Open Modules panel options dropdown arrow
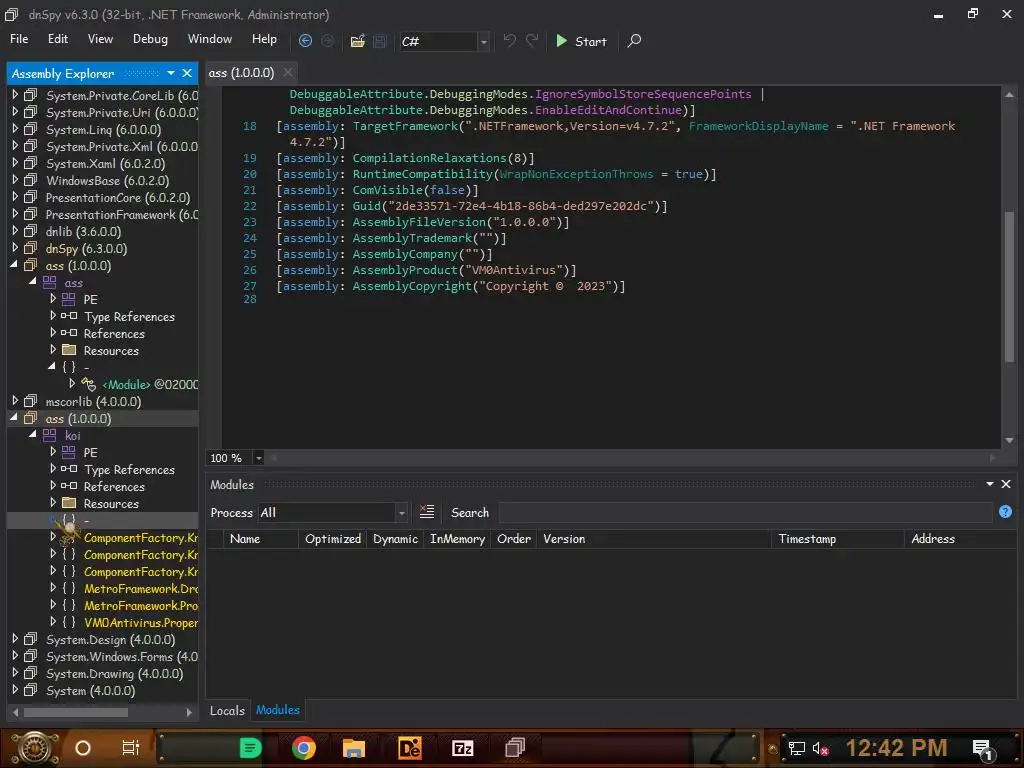The width and height of the screenshot is (1024, 768). (989, 484)
